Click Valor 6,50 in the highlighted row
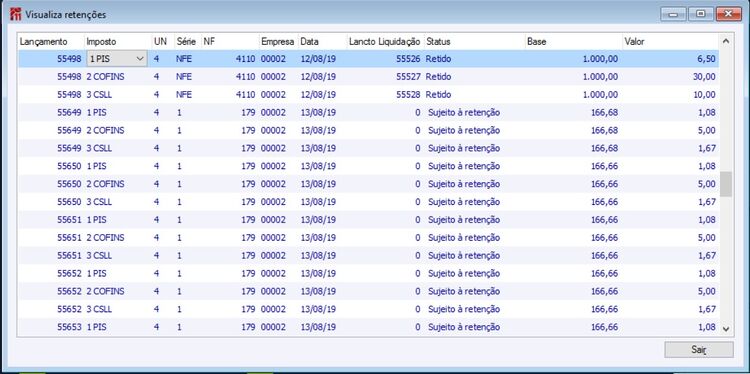The height and width of the screenshot is (374, 750). (706, 59)
